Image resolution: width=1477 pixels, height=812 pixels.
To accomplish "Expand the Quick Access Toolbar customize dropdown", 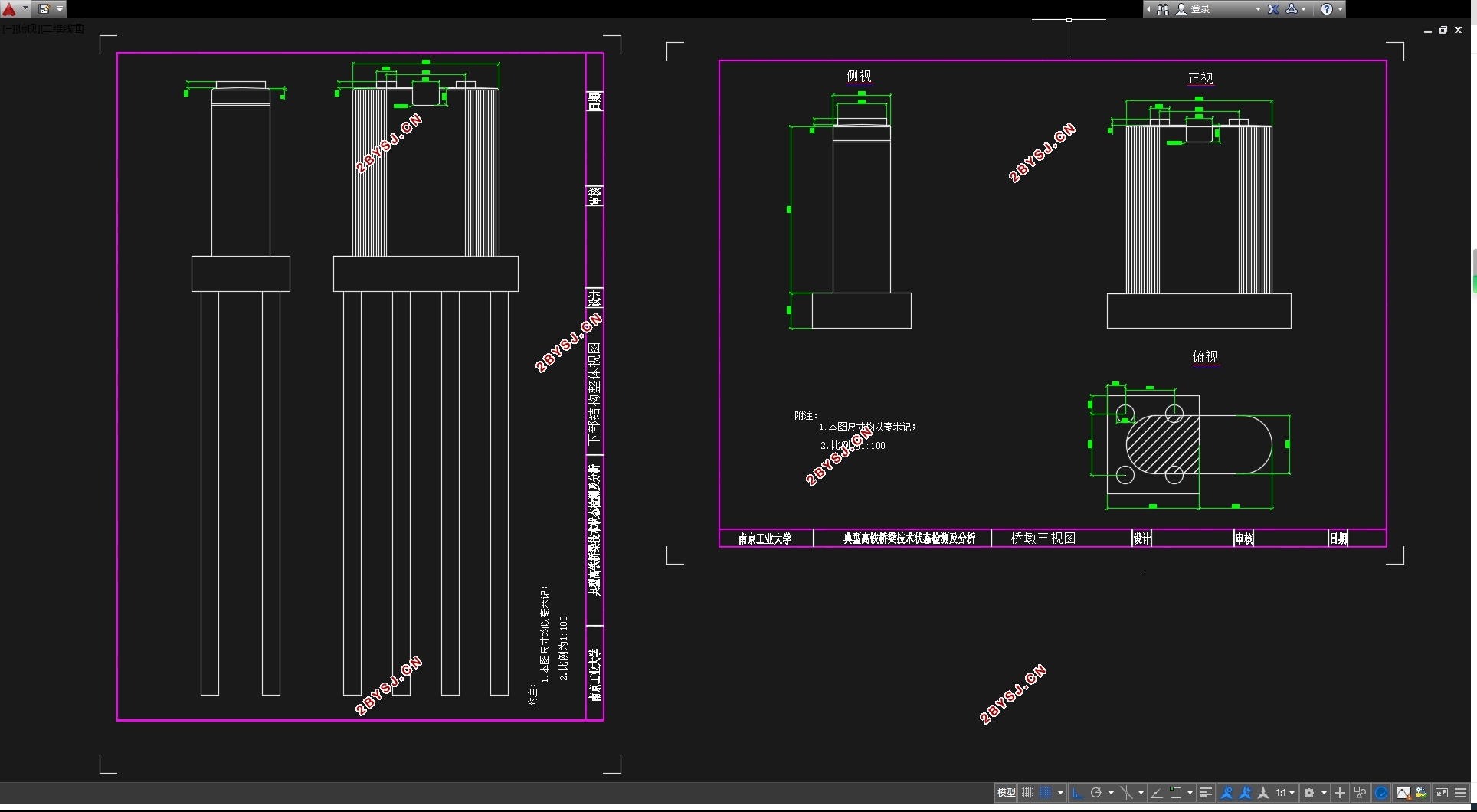I will (60, 9).
